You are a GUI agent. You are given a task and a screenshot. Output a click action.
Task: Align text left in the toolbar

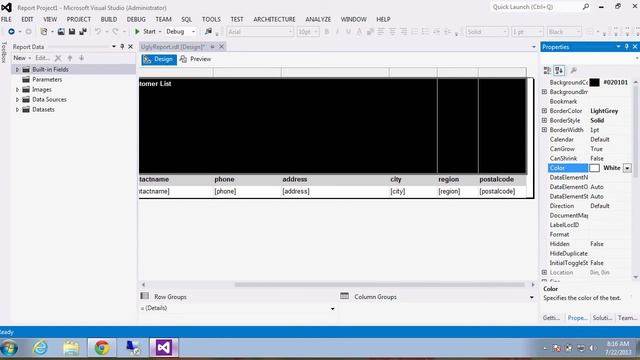coord(381,31)
